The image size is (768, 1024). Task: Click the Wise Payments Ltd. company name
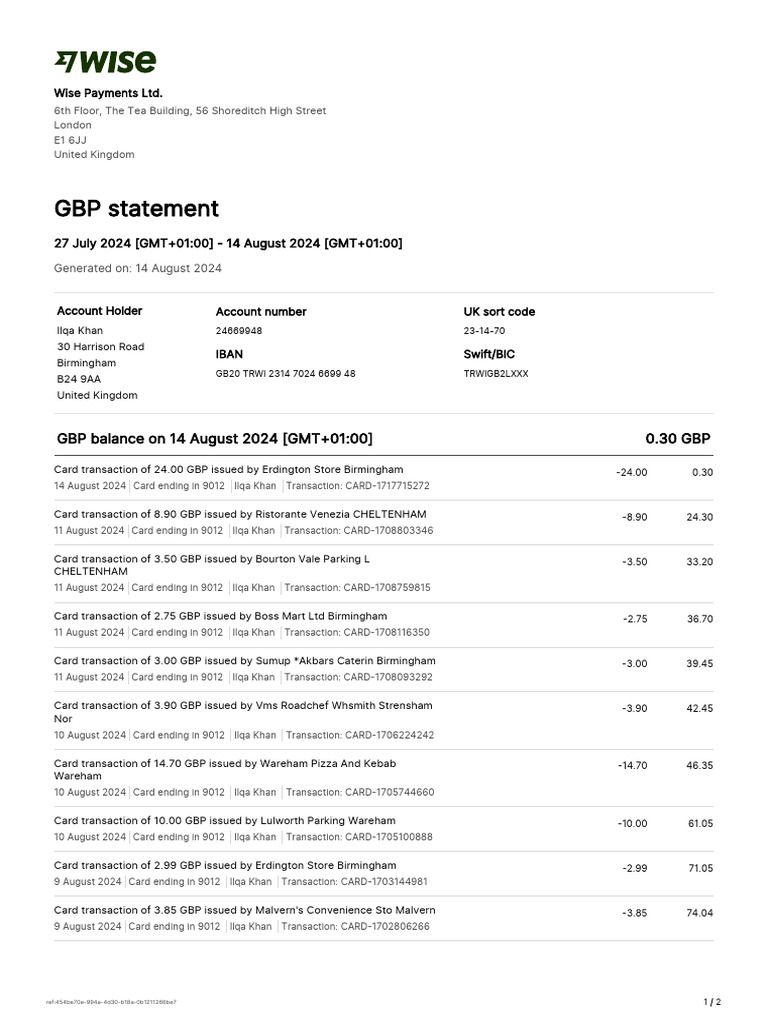pyautogui.click(x=108, y=93)
